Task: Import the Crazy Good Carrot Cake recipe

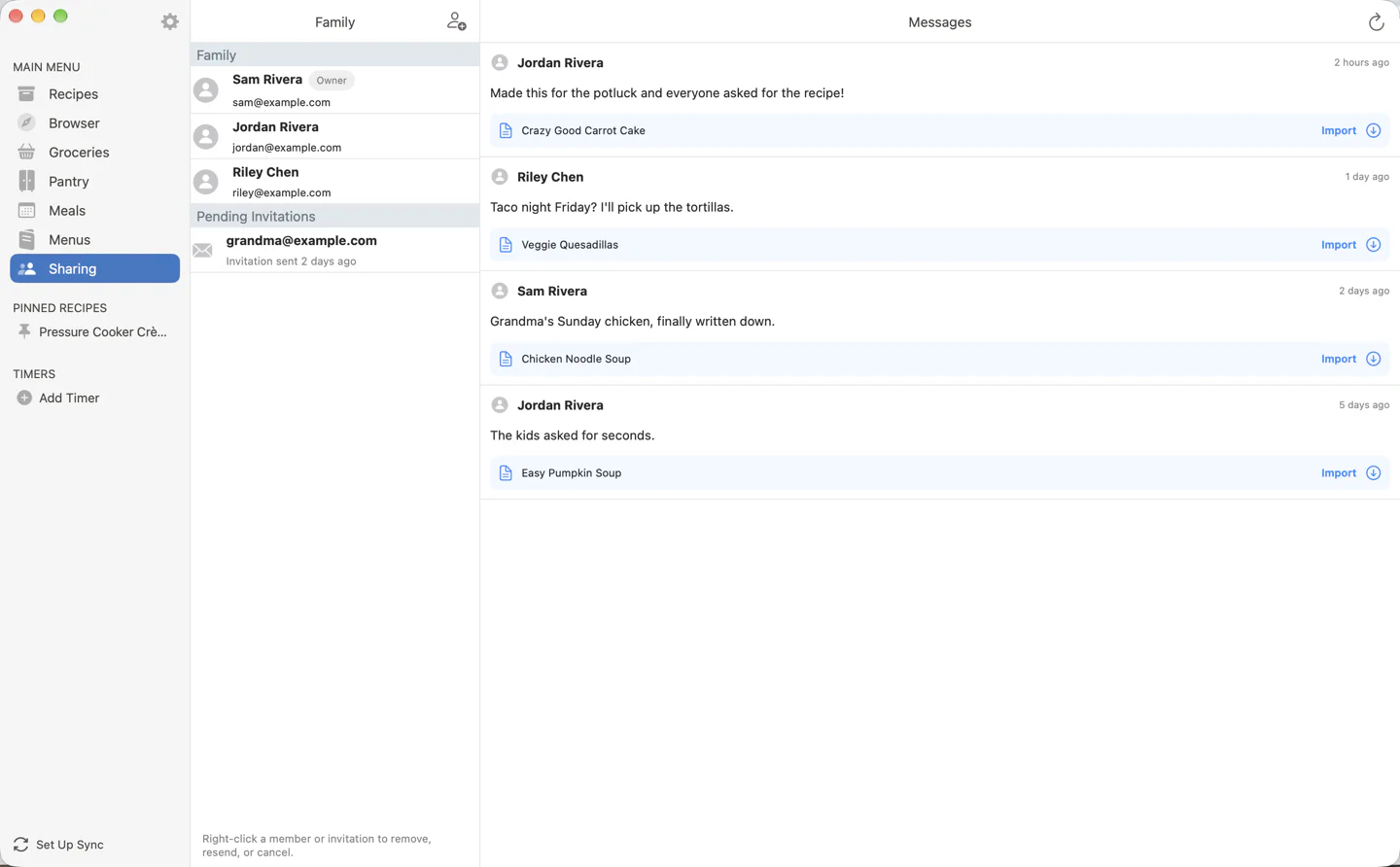Action: 1338,130
